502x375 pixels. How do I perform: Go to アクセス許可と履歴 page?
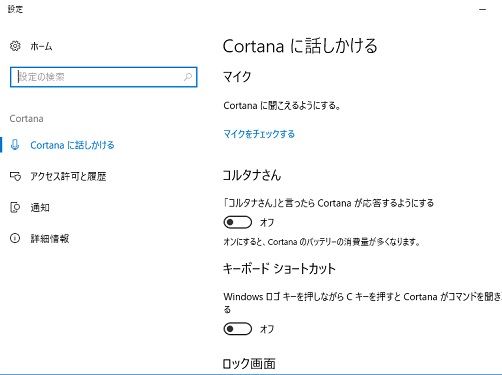tap(68, 176)
